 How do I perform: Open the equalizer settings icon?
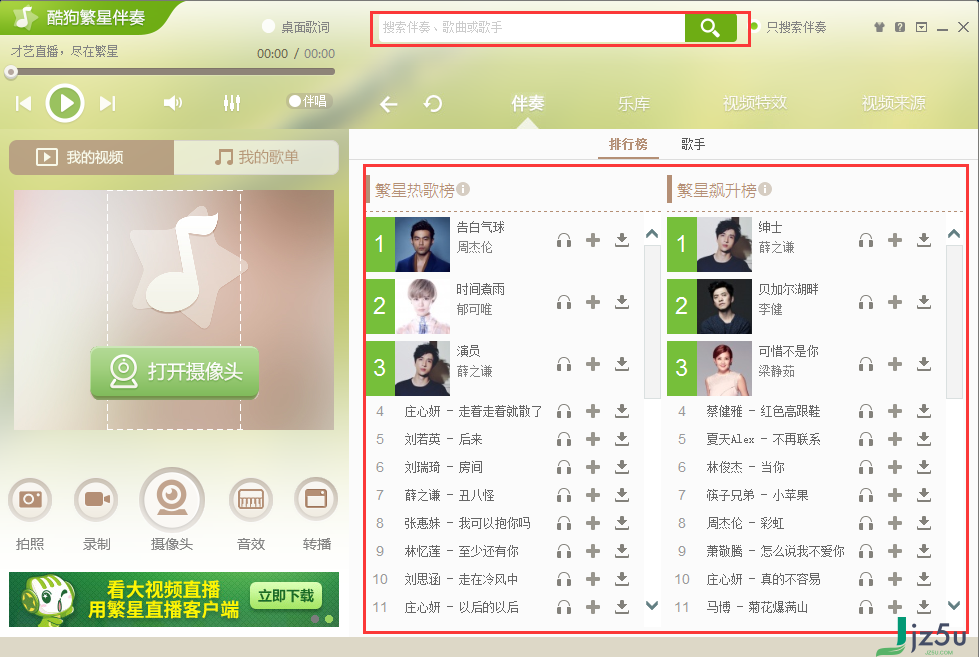(232, 103)
